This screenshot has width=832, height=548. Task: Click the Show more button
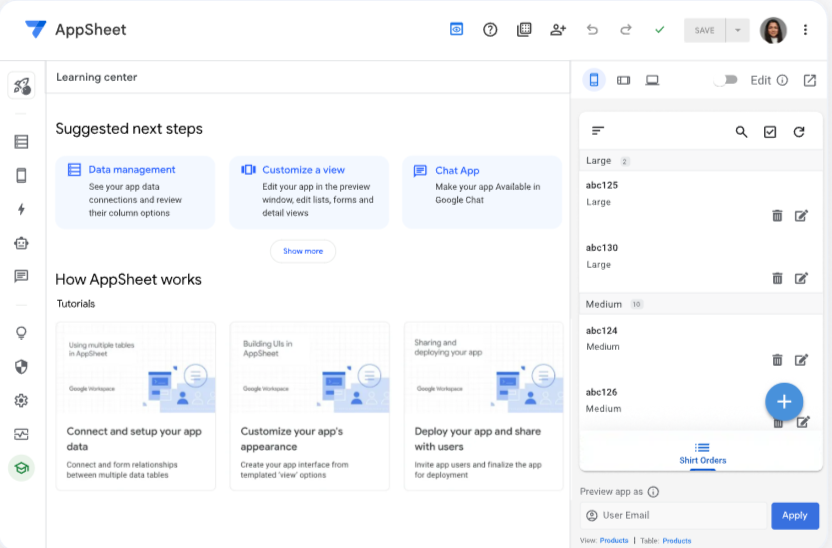[303, 251]
